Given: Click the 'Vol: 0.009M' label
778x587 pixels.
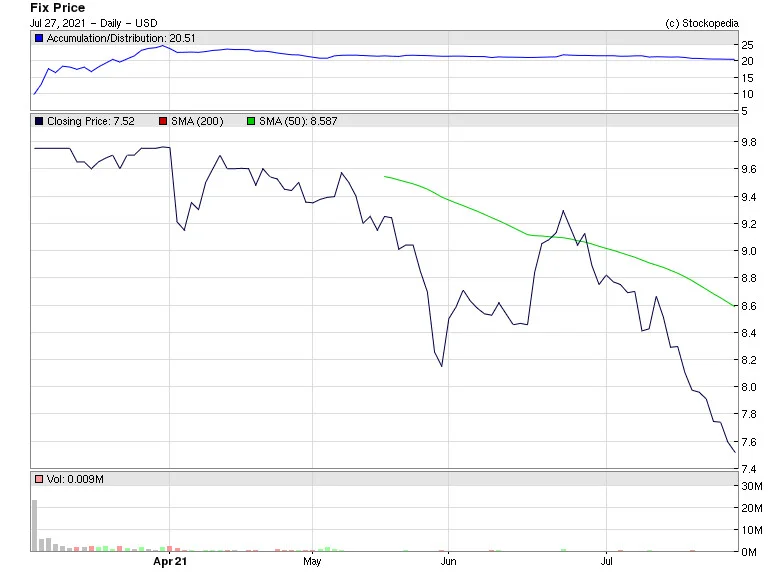Looking at the screenshot, I should click(75, 479).
